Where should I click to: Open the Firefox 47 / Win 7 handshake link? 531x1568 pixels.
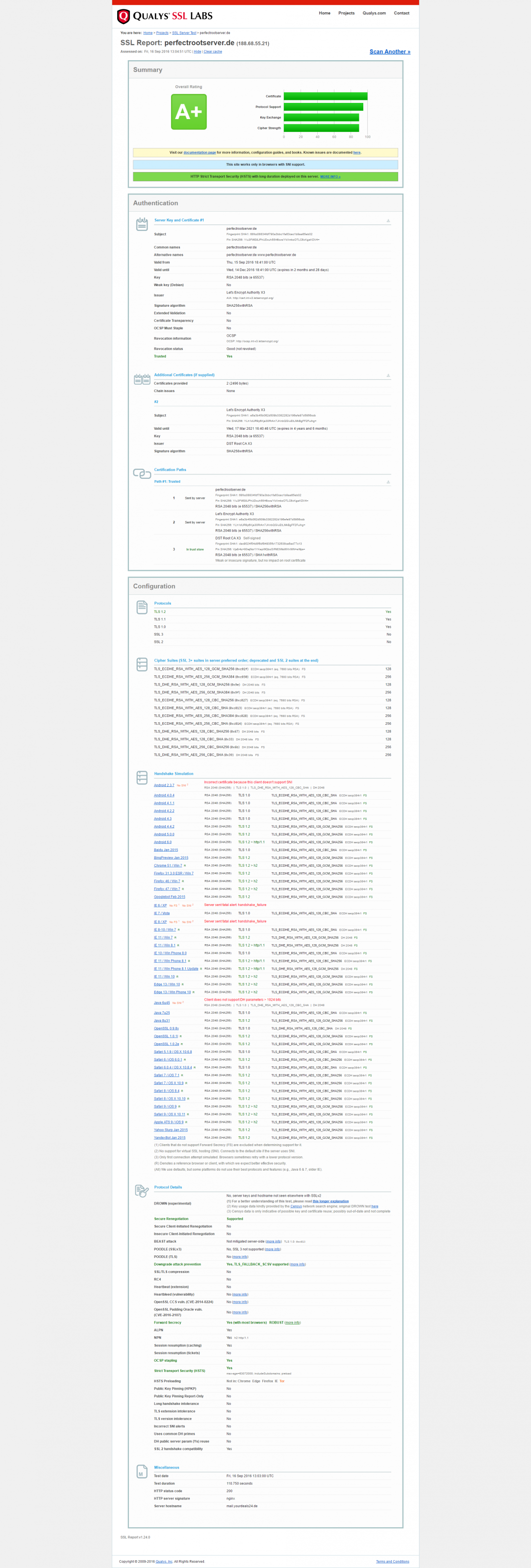[167, 889]
